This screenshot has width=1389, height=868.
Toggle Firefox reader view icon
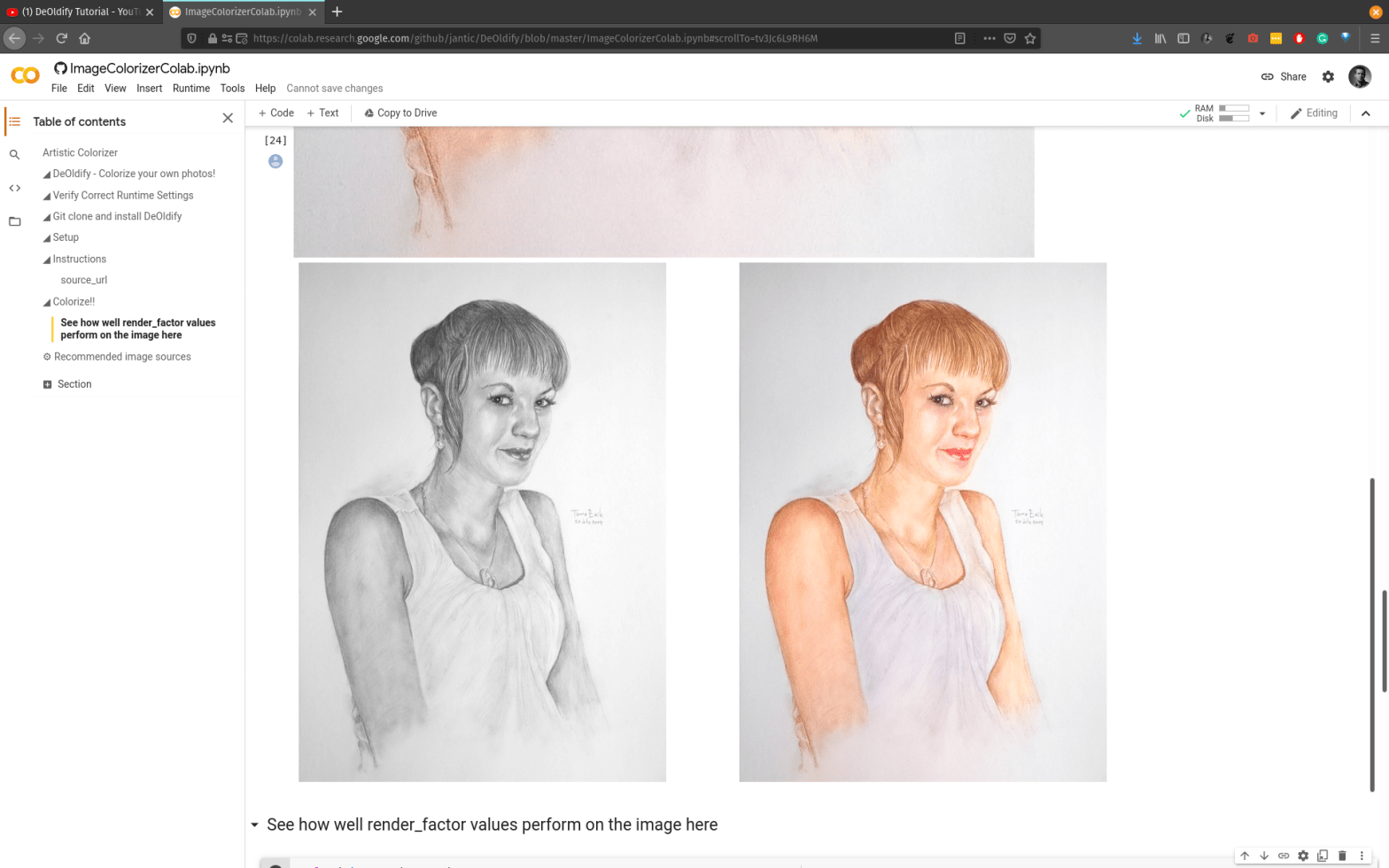pyautogui.click(x=959, y=38)
